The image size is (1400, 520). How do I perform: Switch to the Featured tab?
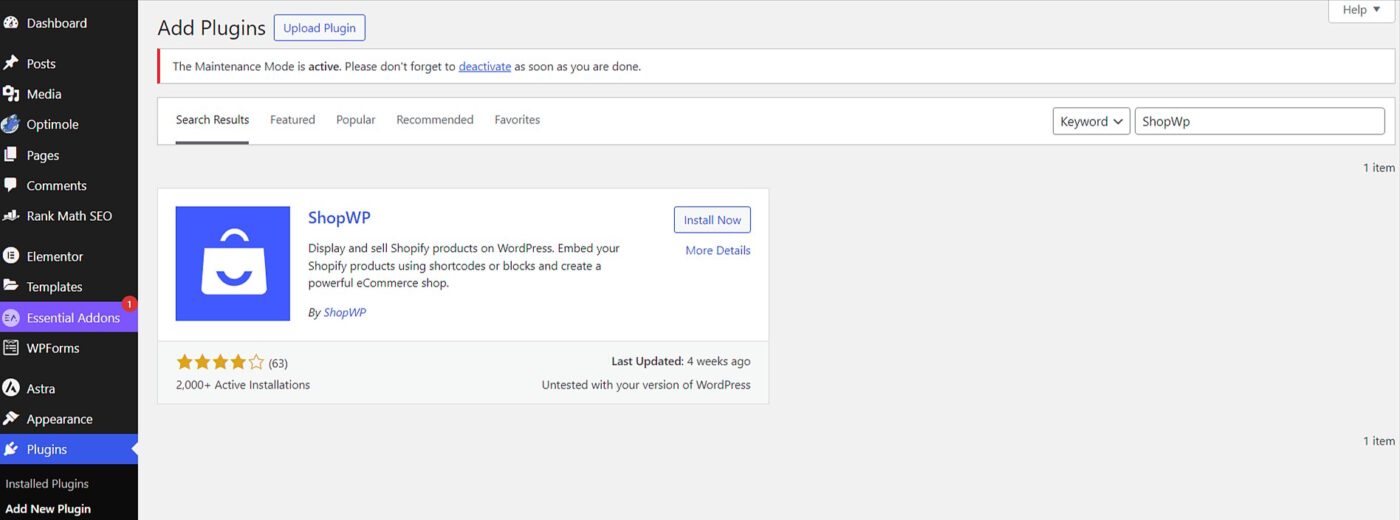coord(292,120)
